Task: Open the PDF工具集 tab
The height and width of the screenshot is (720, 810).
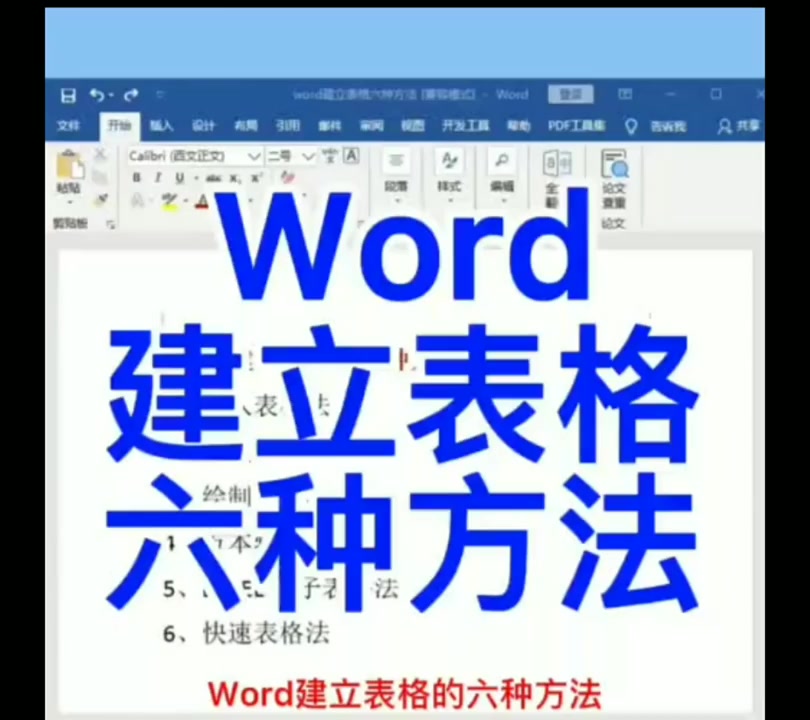Action: click(577, 126)
